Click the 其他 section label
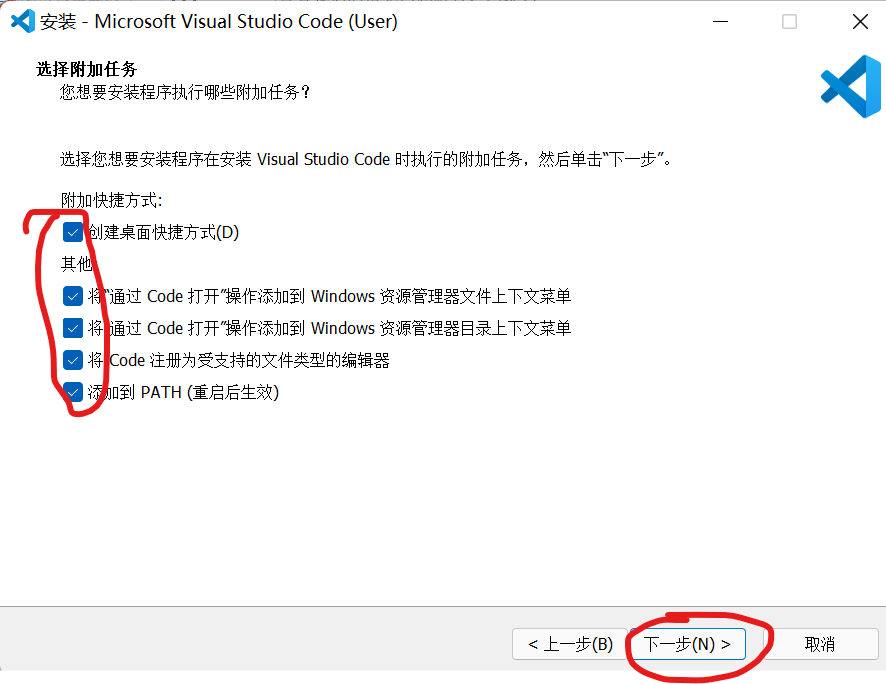 pyautogui.click(x=76, y=264)
